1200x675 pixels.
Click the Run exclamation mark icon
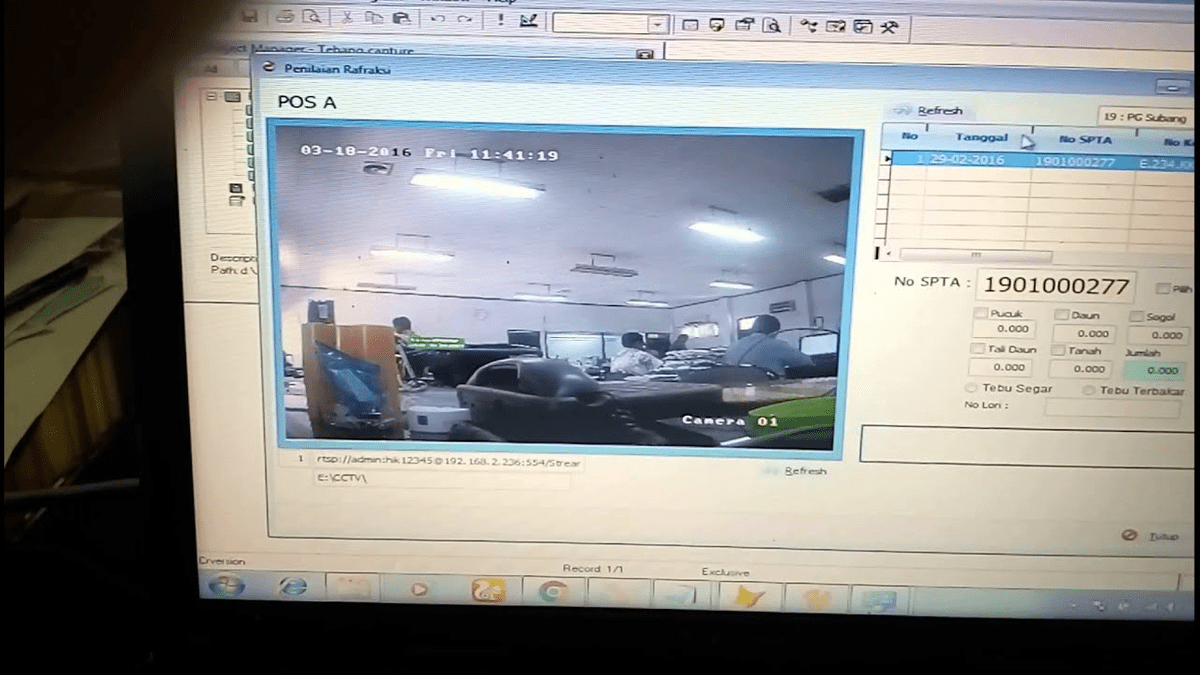pyautogui.click(x=501, y=20)
